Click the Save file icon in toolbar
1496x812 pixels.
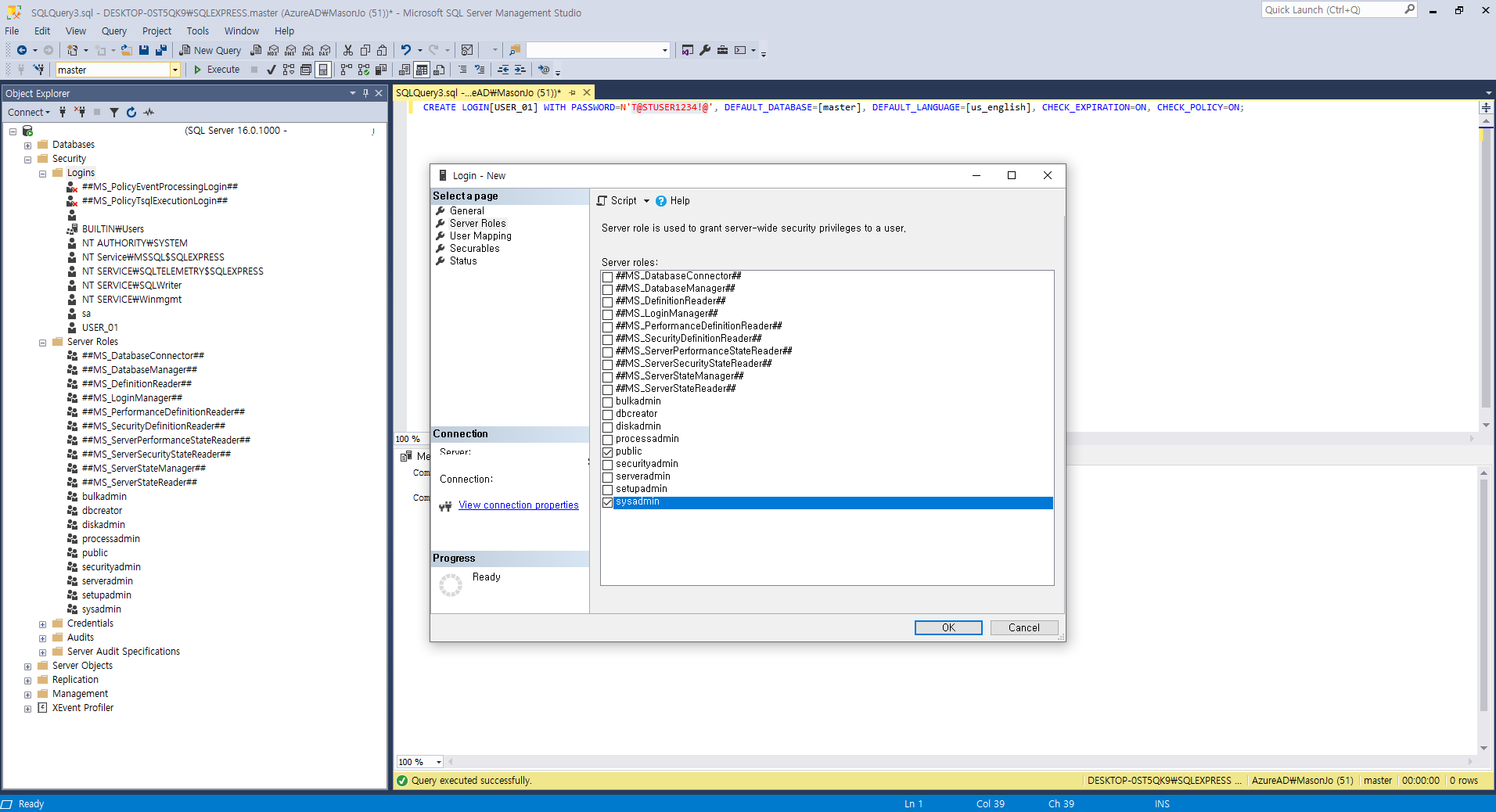pyautogui.click(x=144, y=50)
